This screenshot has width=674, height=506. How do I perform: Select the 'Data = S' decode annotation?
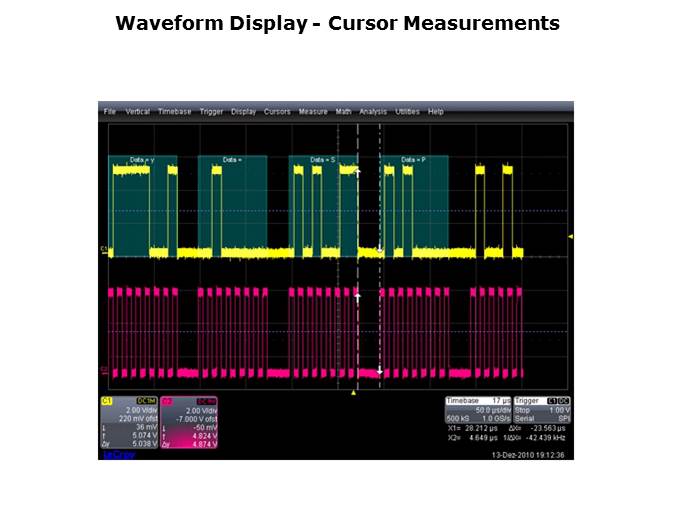point(322,160)
